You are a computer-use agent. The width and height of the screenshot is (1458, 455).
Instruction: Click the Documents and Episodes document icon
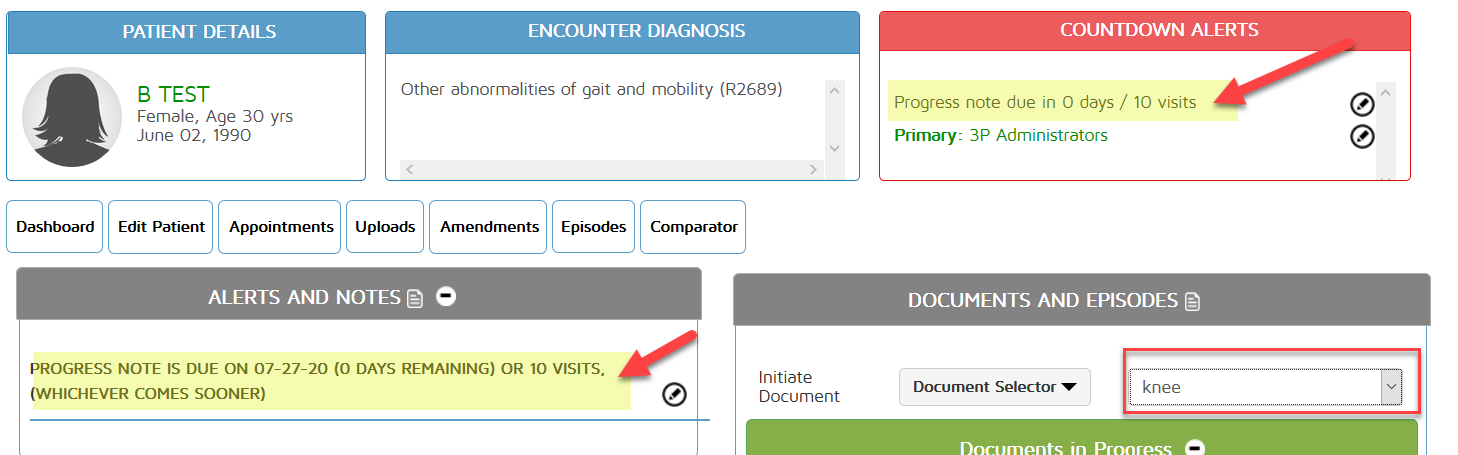click(1192, 301)
